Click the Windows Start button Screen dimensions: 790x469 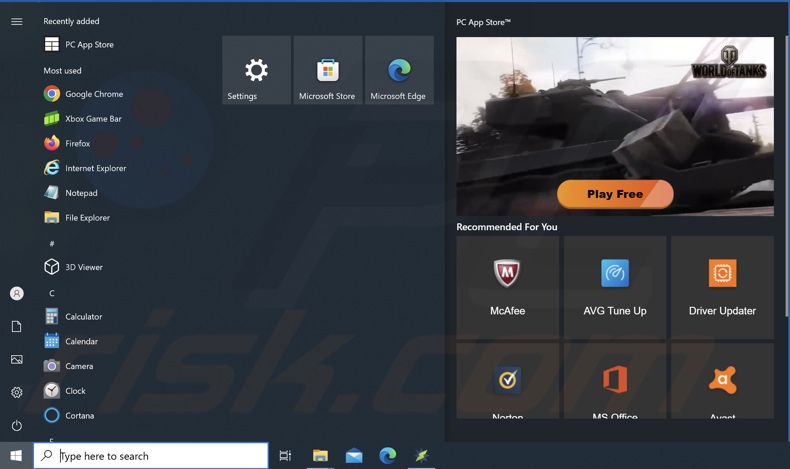(x=16, y=455)
